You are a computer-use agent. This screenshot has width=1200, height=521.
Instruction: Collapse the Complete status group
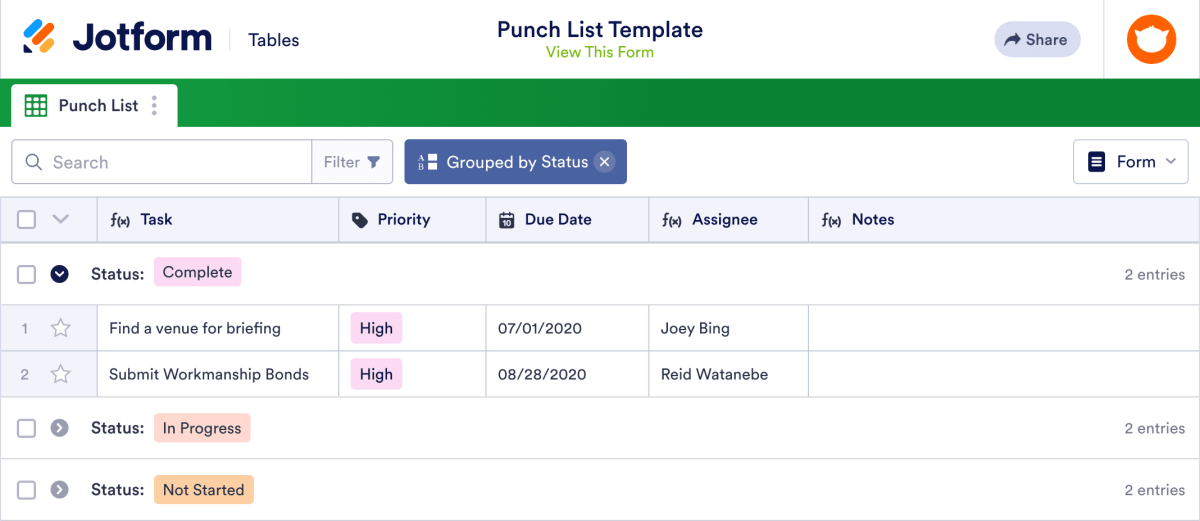pyautogui.click(x=60, y=273)
